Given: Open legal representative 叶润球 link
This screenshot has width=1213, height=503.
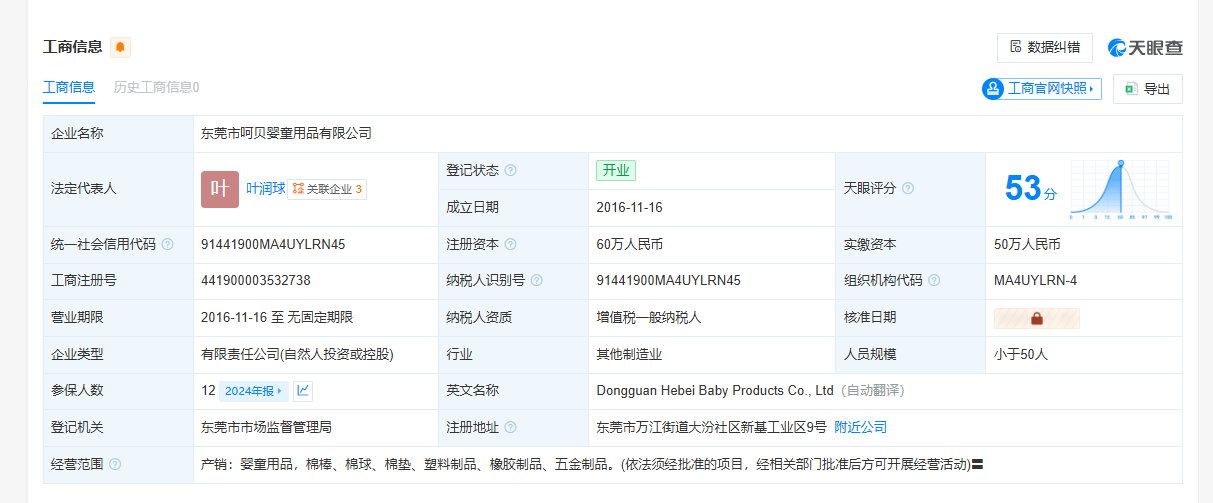Looking at the screenshot, I should 266,188.
